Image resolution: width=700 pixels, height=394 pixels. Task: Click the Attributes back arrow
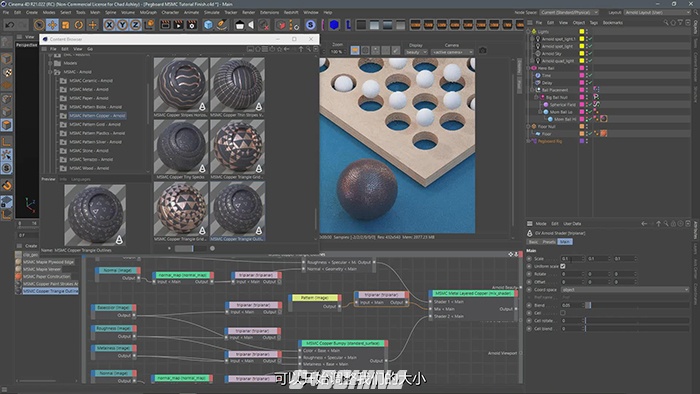pyautogui.click(x=644, y=224)
